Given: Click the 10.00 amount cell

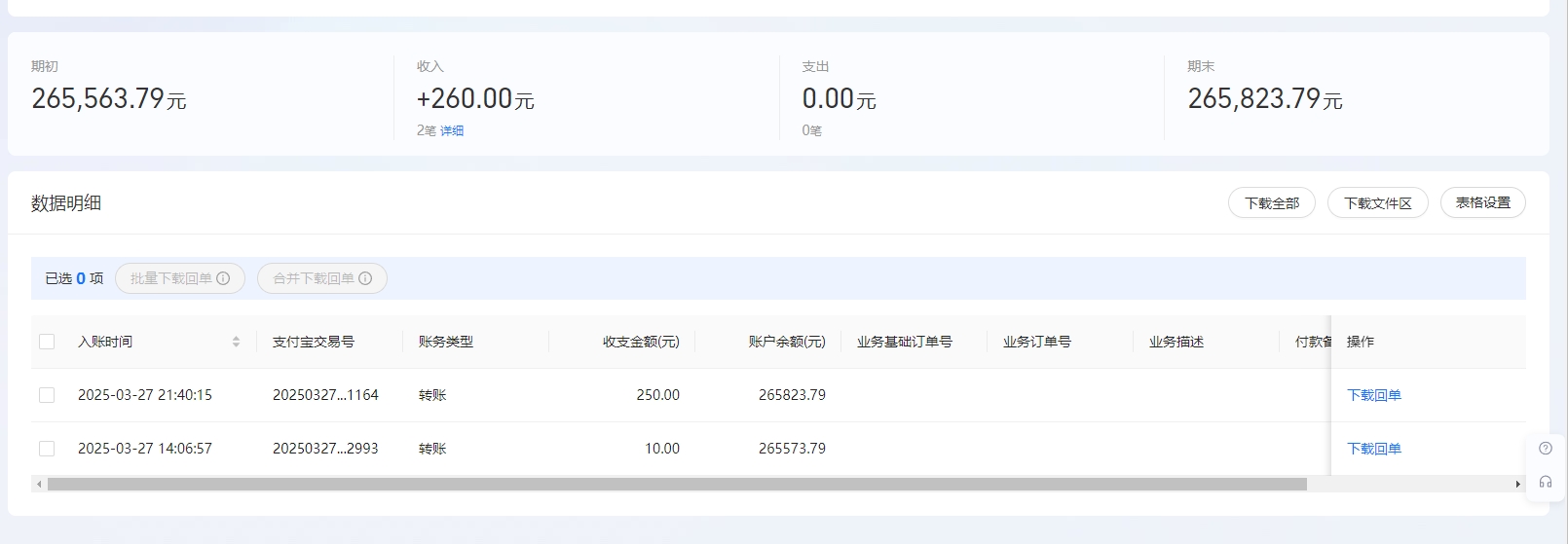Looking at the screenshot, I should tap(662, 449).
